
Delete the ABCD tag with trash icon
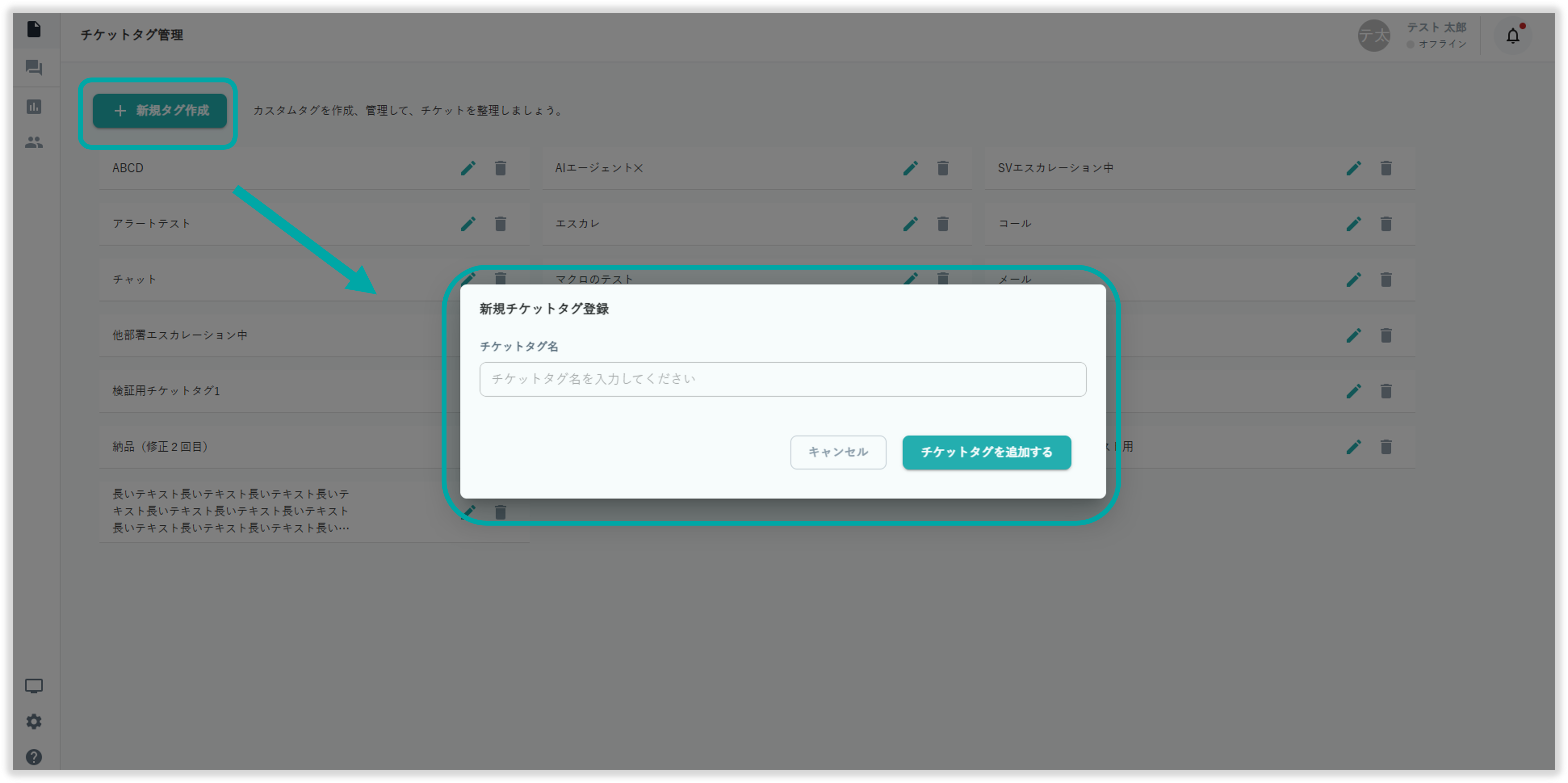click(x=500, y=168)
